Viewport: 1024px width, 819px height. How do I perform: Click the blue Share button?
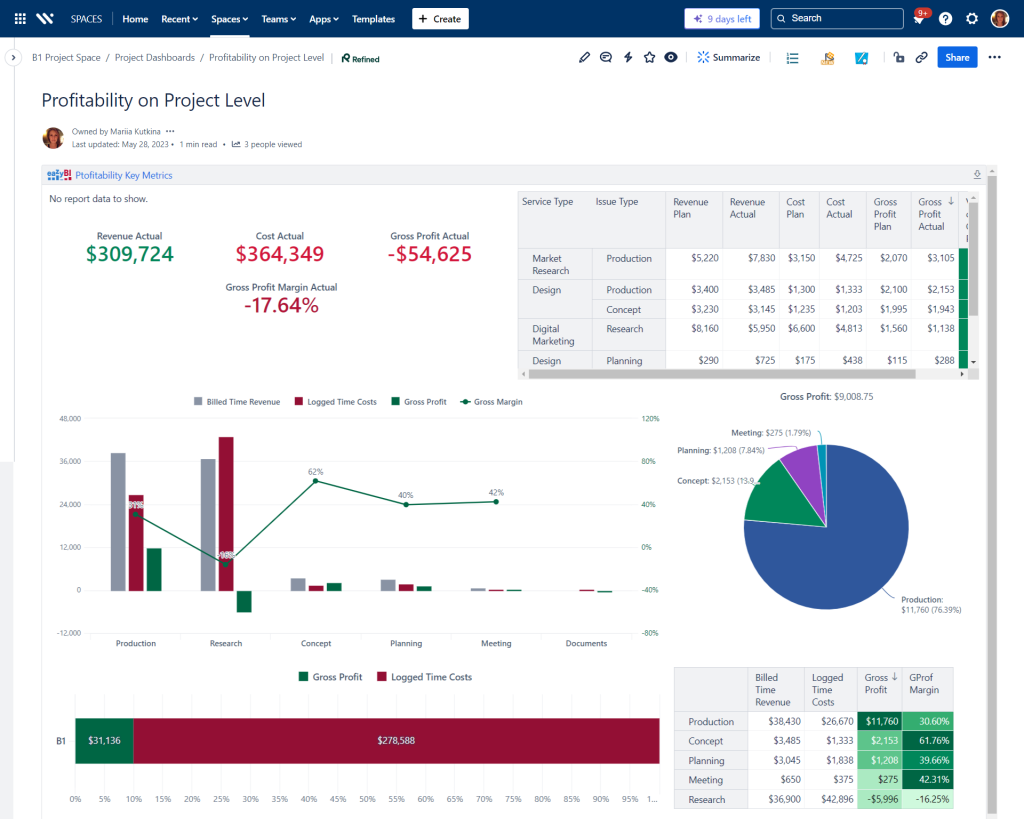[x=957, y=57]
